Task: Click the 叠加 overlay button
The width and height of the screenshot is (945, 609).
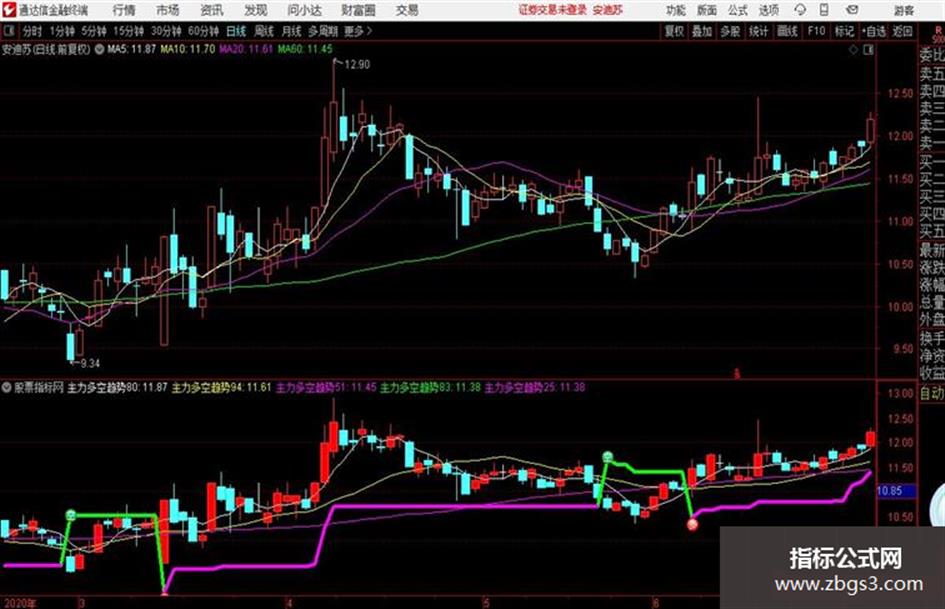Action: click(x=702, y=31)
